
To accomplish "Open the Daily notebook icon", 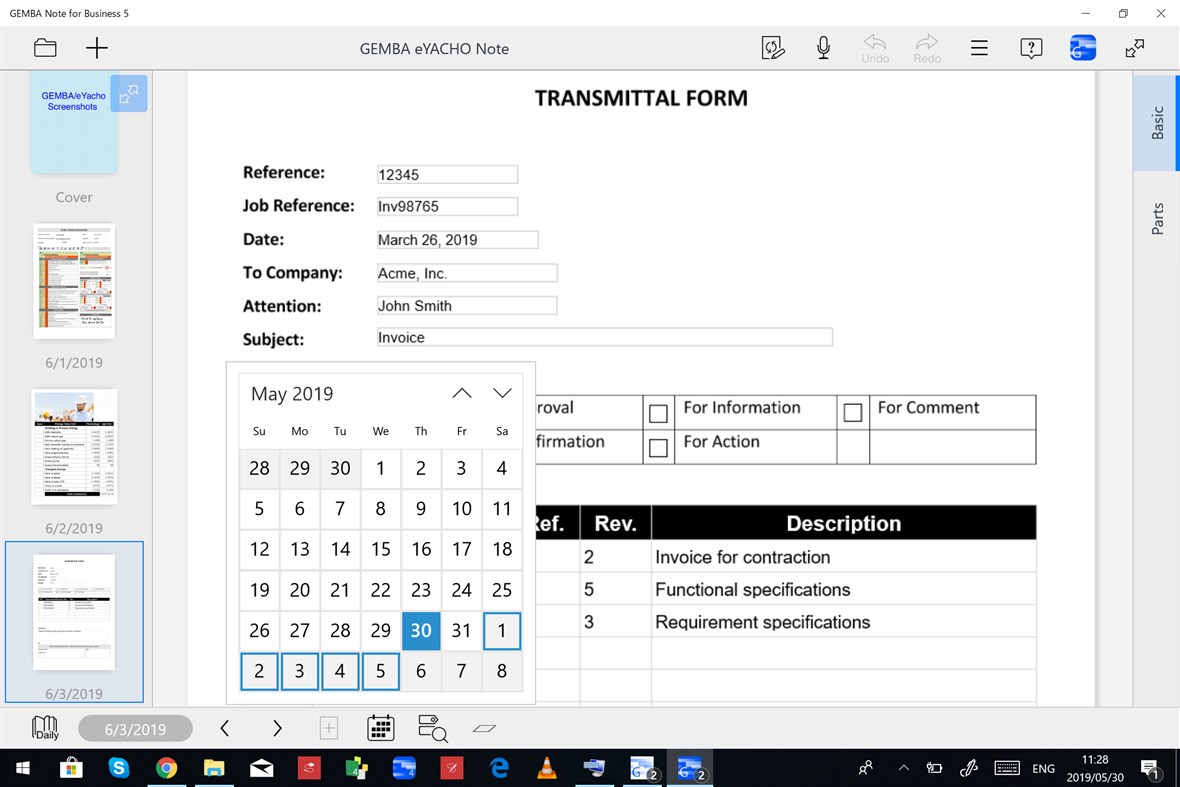I will point(44,728).
